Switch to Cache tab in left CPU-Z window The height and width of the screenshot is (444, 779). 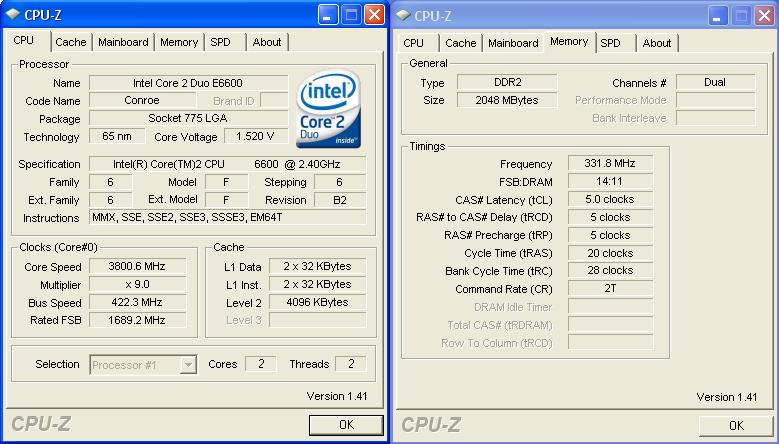pyautogui.click(x=71, y=43)
